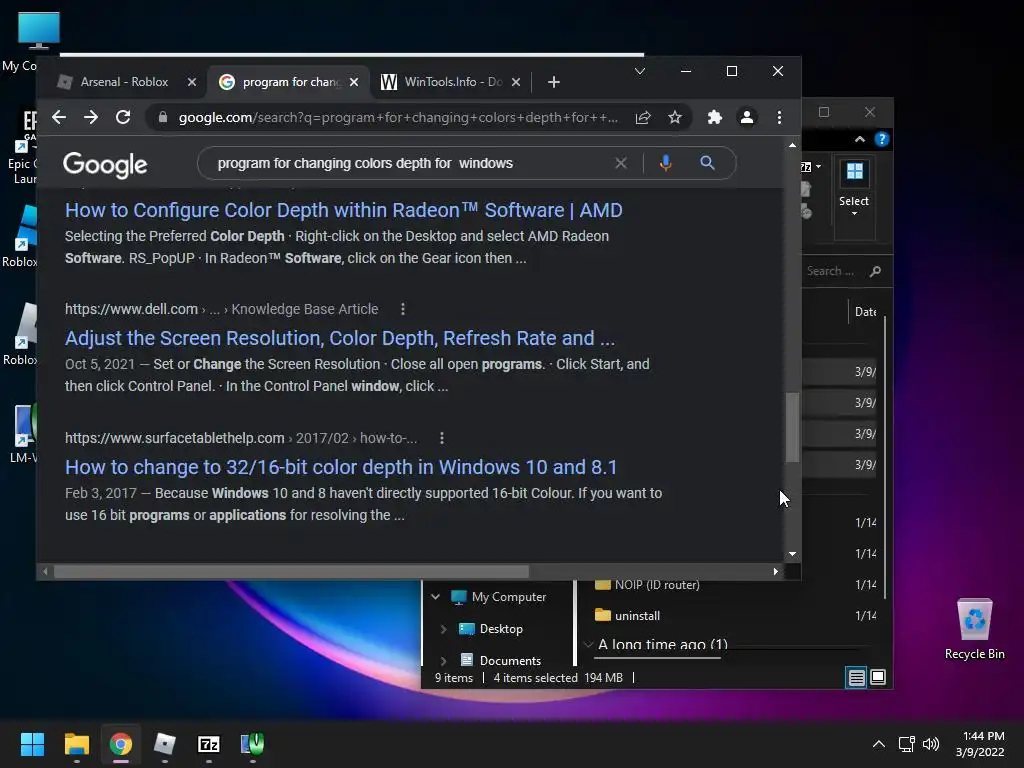Click the horizontal scrollbar thumb in Chrome
This screenshot has height=768, width=1024.
click(291, 571)
